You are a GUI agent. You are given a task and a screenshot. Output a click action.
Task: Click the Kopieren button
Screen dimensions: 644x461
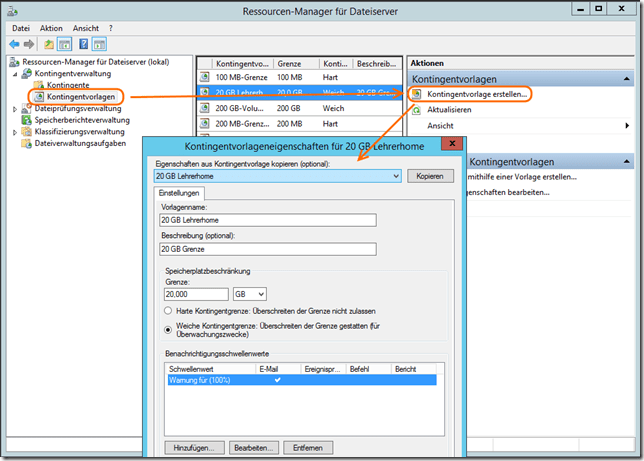point(430,176)
